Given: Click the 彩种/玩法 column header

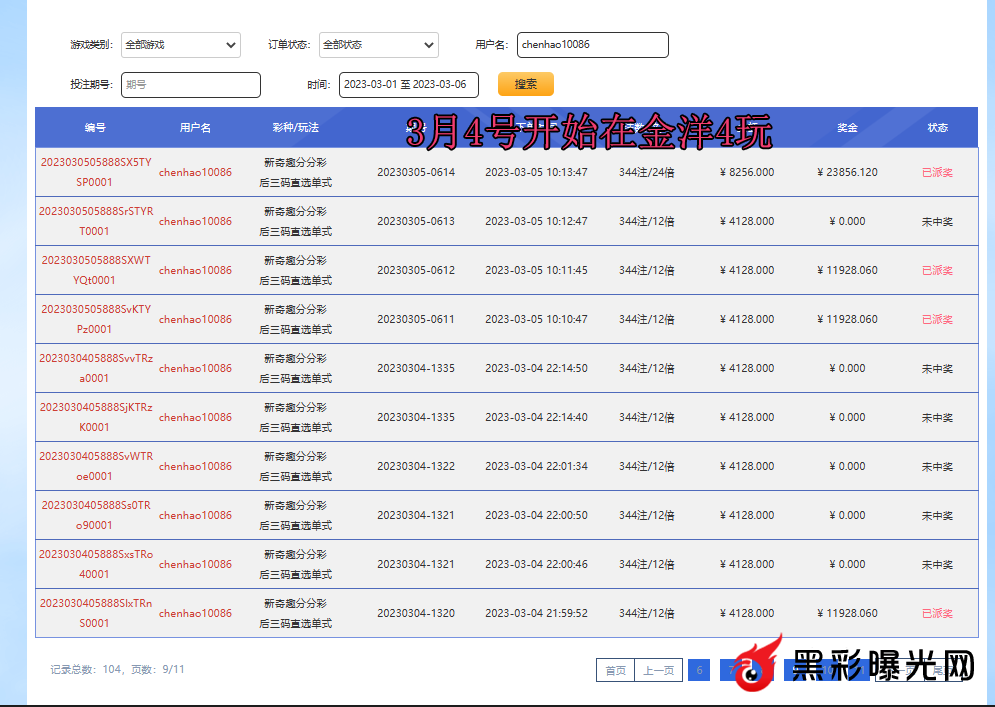Looking at the screenshot, I should pos(295,128).
